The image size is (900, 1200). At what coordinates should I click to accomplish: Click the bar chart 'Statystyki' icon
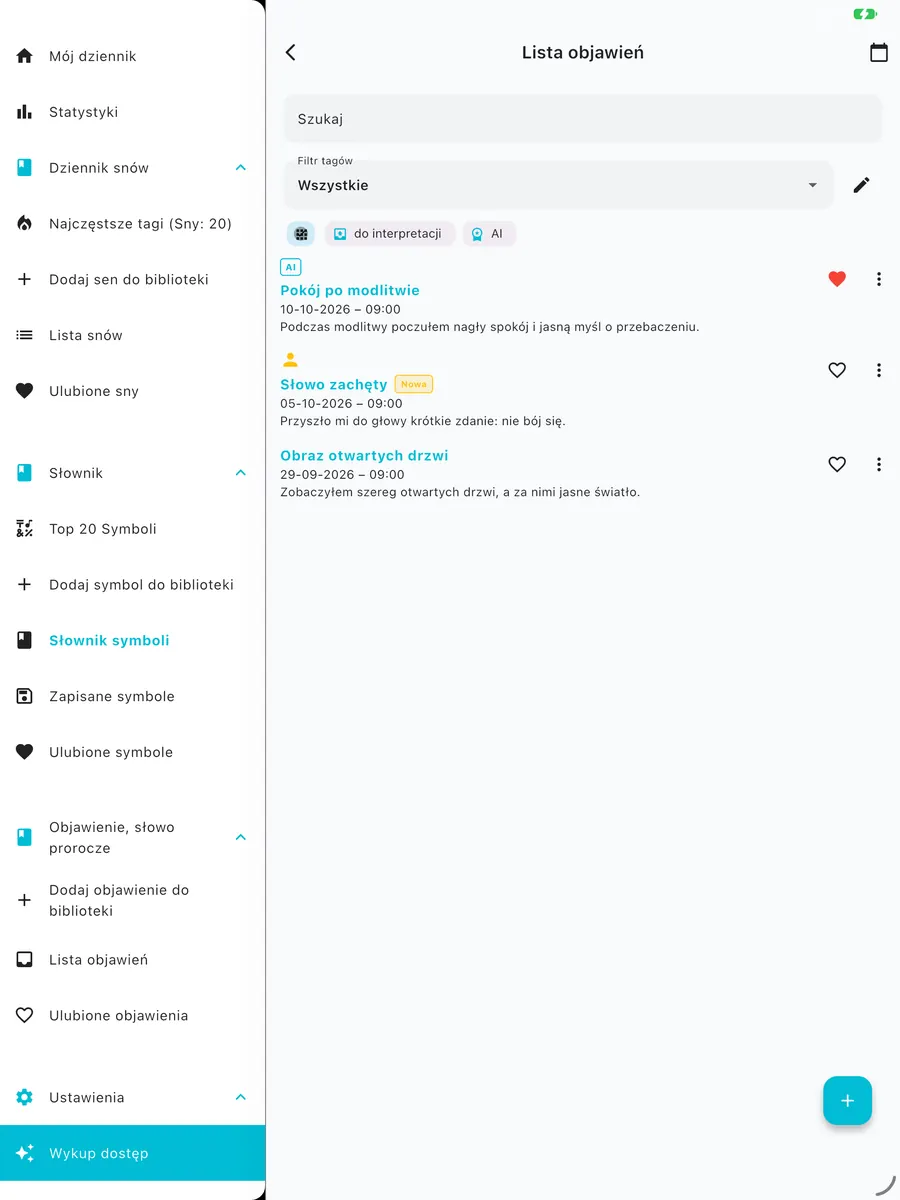(25, 112)
